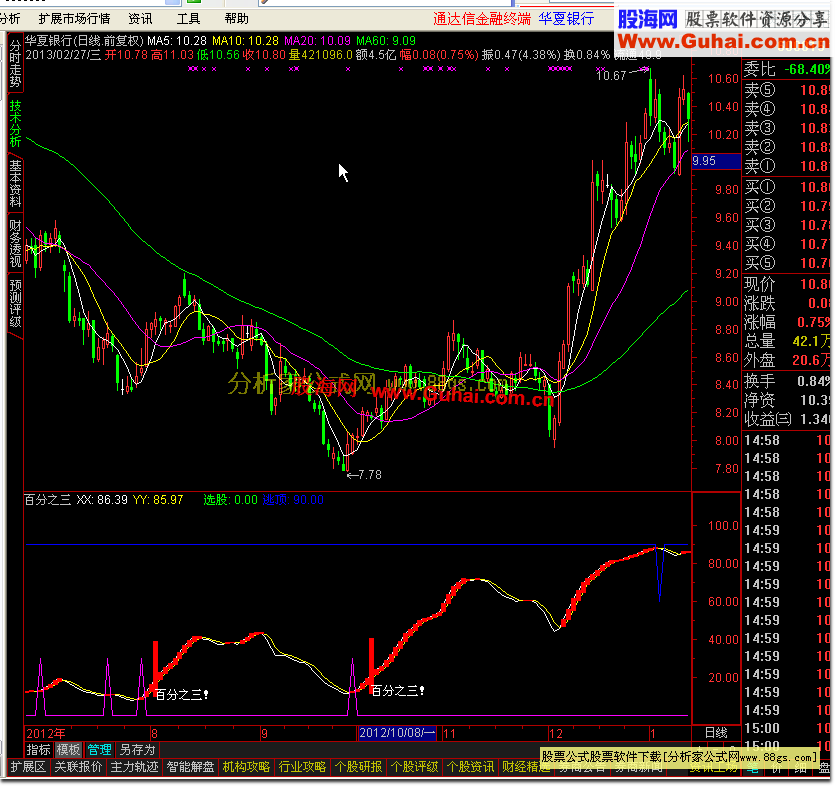The width and height of the screenshot is (836, 786).
Task: Click the 委比 row in quote panel
Action: pos(786,69)
